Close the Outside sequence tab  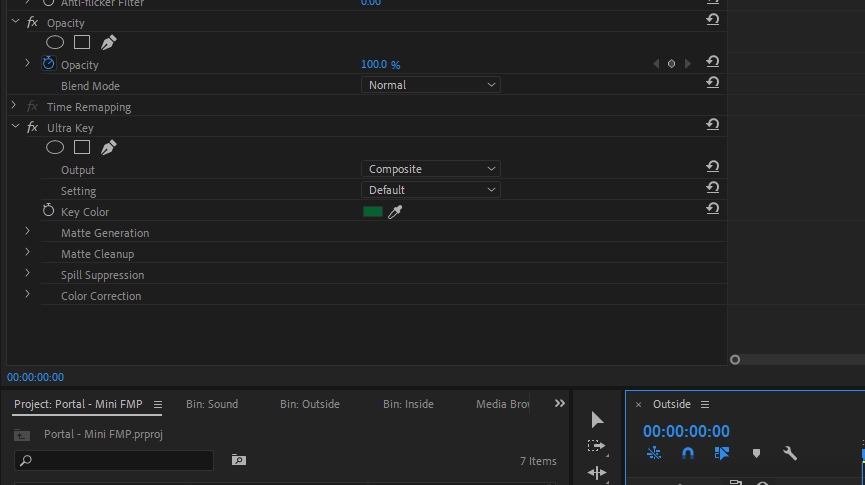pos(638,405)
